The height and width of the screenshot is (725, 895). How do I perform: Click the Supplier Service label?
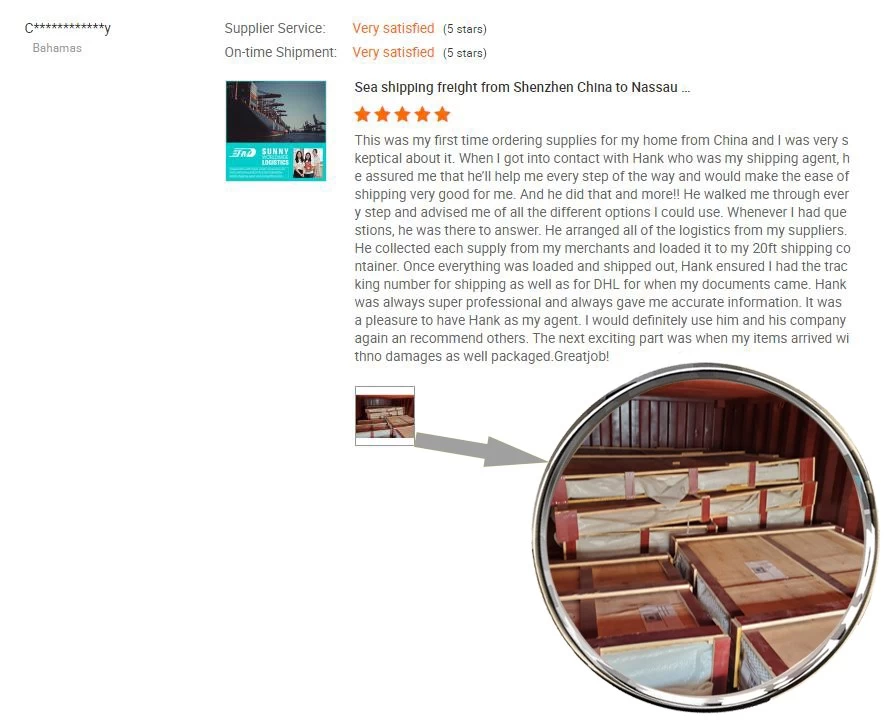pos(275,29)
